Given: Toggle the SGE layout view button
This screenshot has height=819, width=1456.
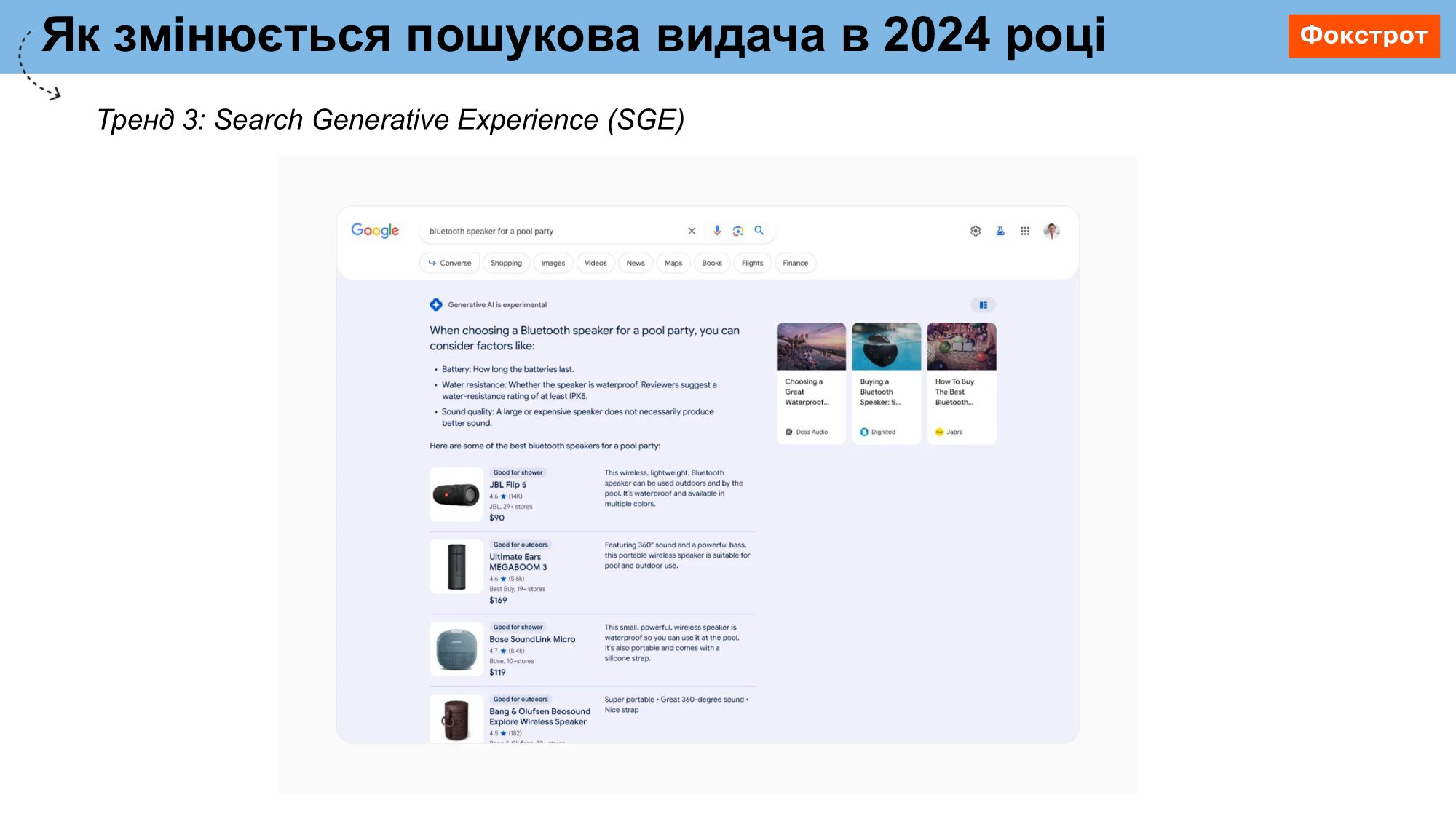Looking at the screenshot, I should 984,305.
